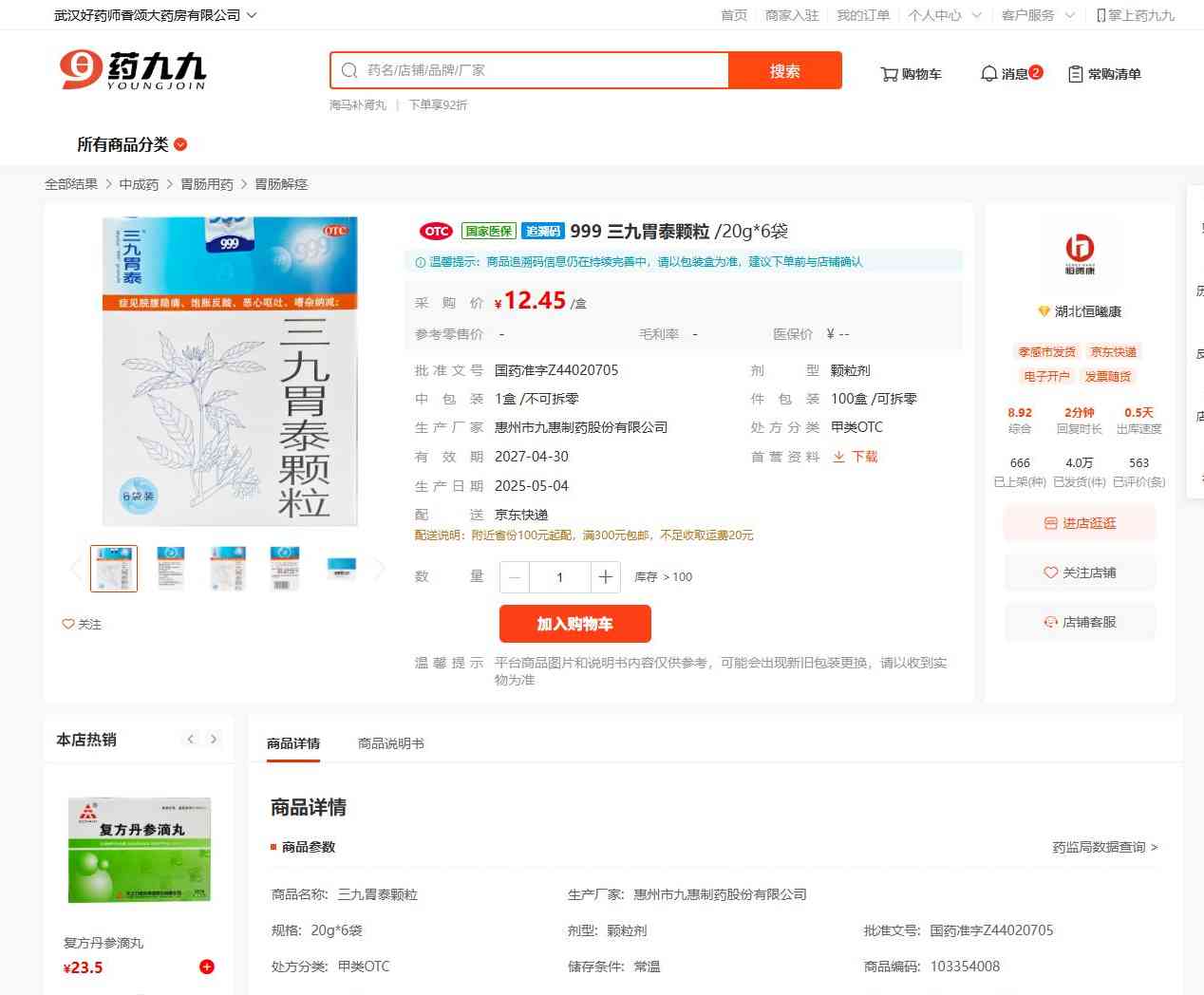
Task: Toggle follow store with 关注店铺
Action: pyautogui.click(x=1080, y=573)
